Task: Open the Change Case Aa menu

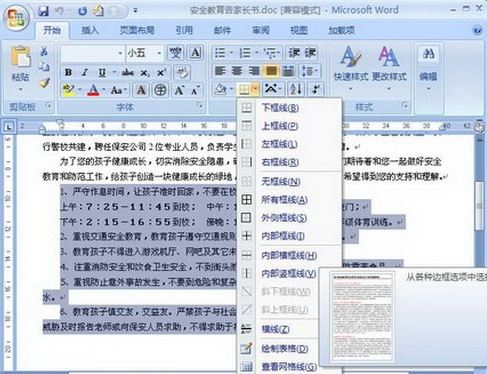Action: (x=118, y=90)
